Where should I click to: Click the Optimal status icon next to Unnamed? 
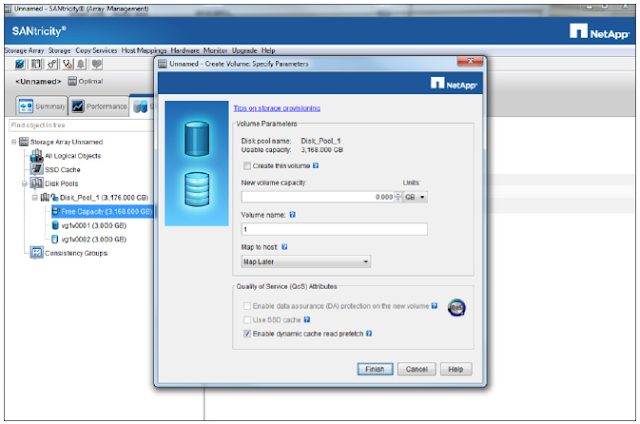point(72,81)
